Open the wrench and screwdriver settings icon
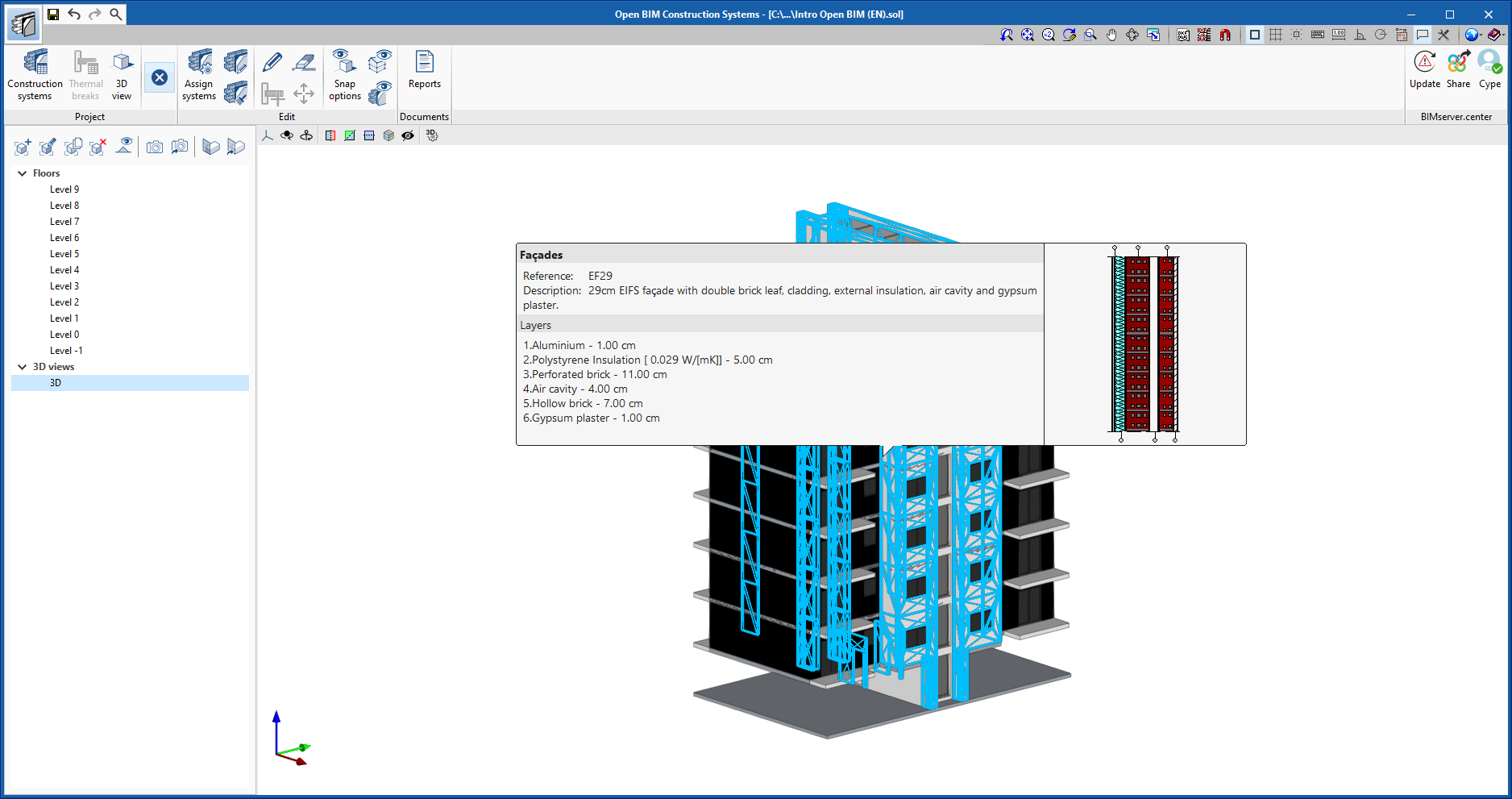The image size is (1512, 799). 1443,35
